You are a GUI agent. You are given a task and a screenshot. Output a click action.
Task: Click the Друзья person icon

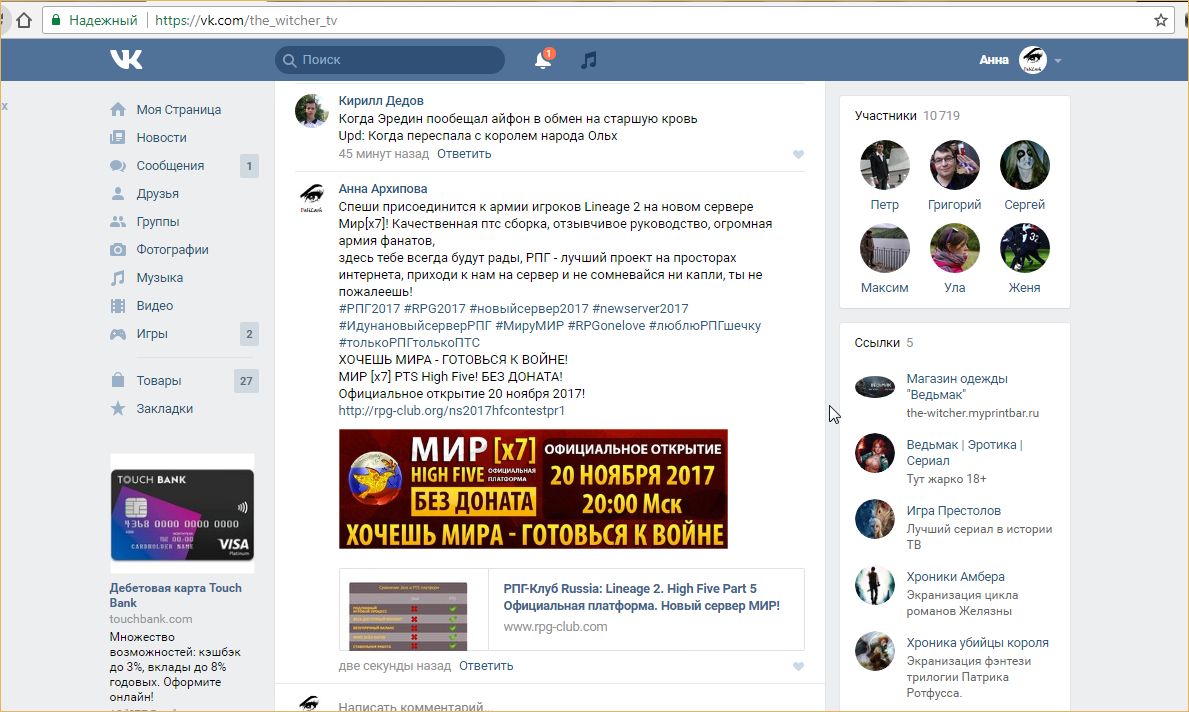click(118, 193)
